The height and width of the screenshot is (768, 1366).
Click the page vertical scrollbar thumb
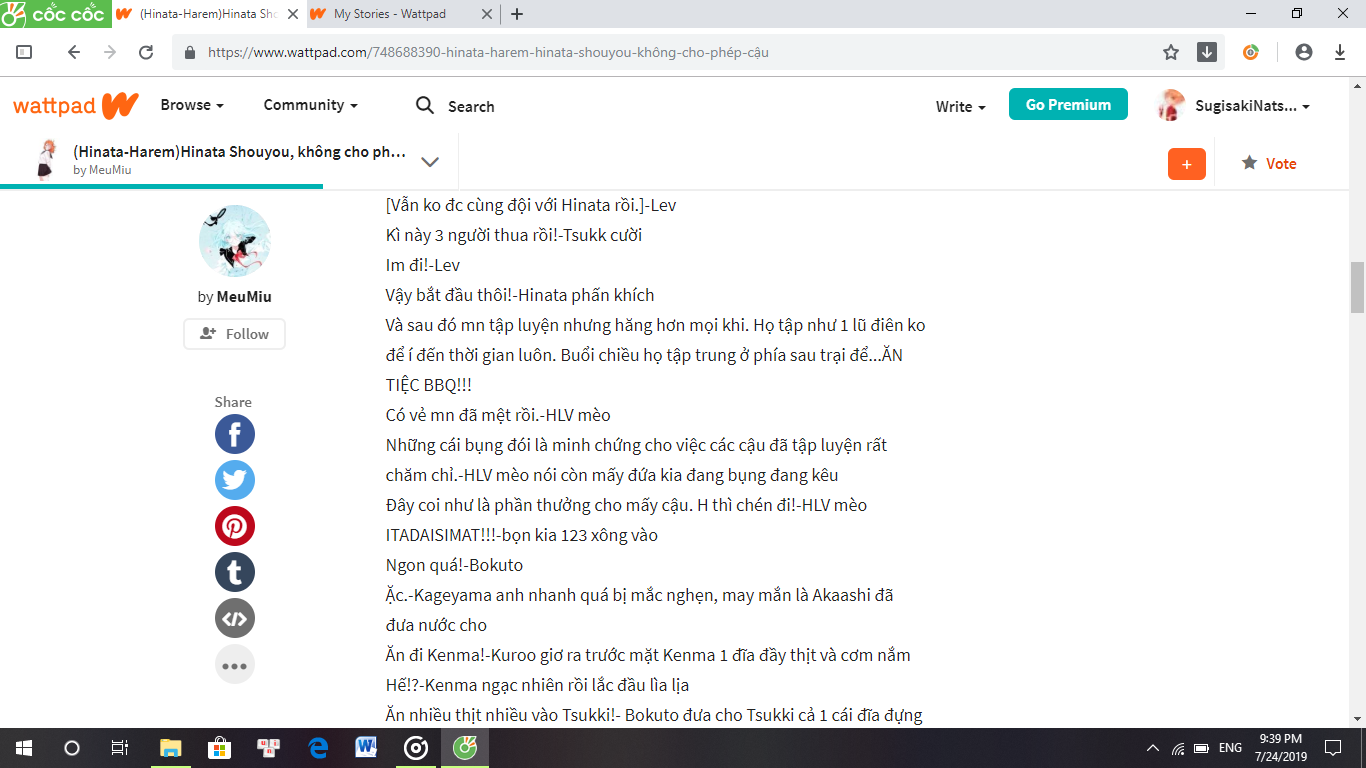click(x=1357, y=287)
